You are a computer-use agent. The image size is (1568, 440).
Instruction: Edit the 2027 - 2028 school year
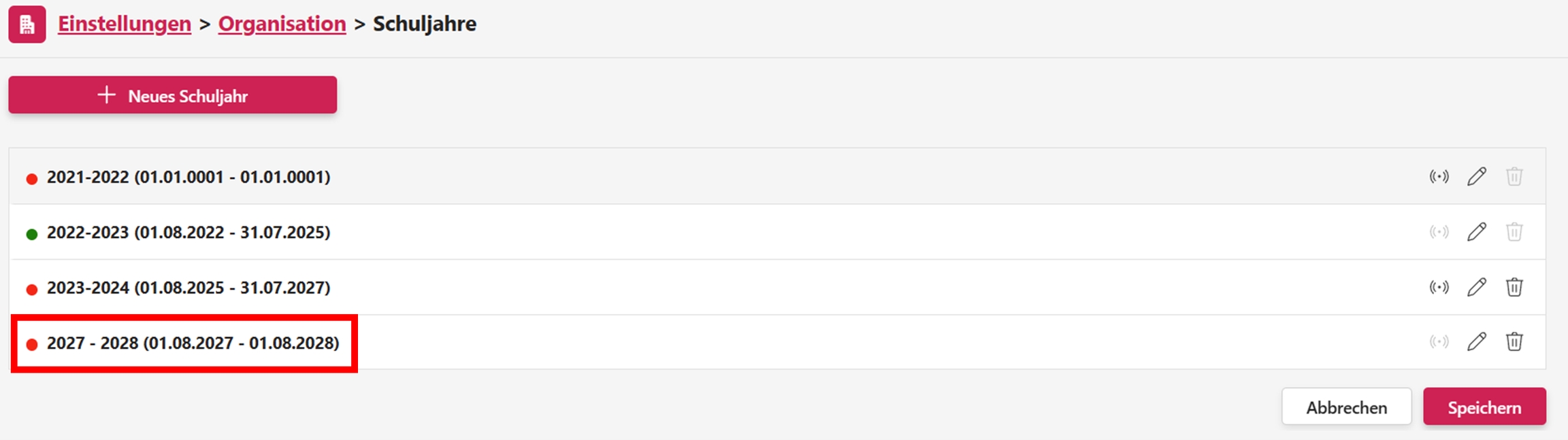(x=1476, y=341)
